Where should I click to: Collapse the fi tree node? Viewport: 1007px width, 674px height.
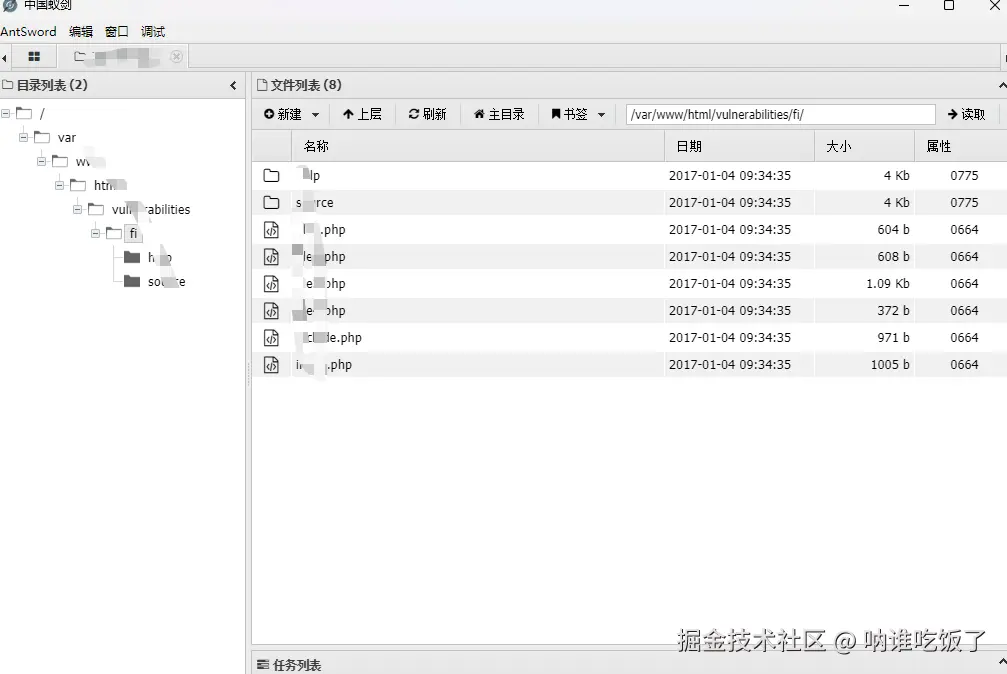pos(95,233)
